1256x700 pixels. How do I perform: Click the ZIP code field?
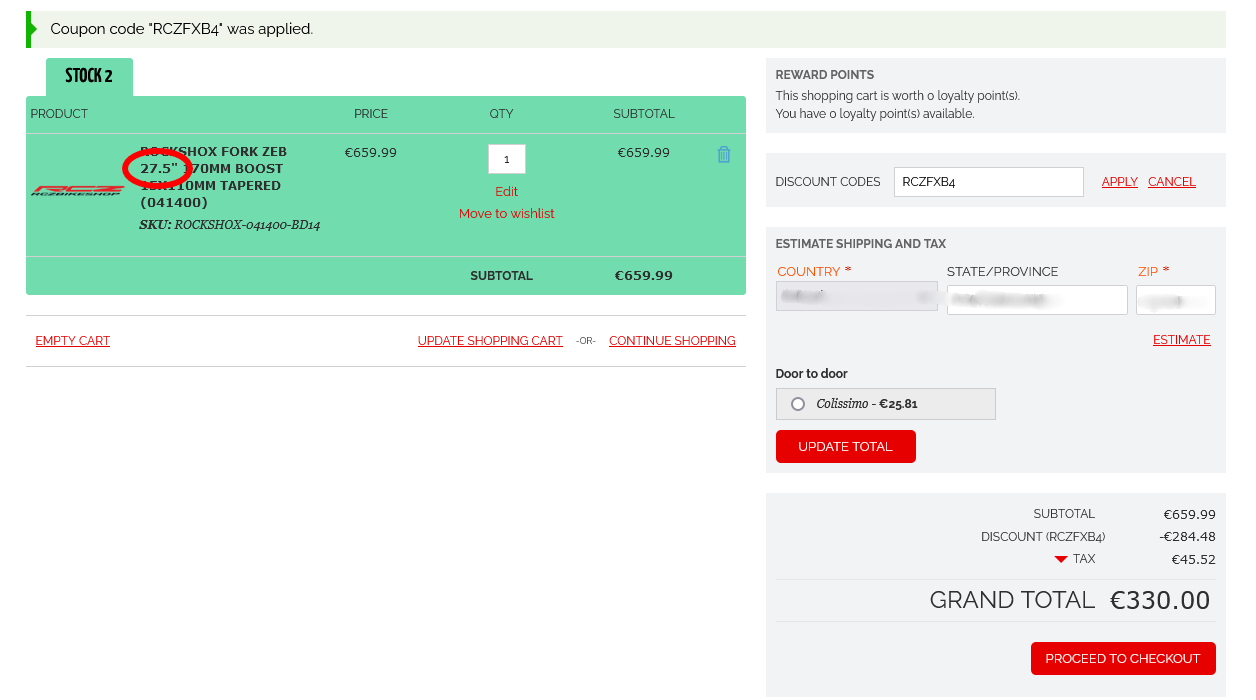(x=1175, y=300)
